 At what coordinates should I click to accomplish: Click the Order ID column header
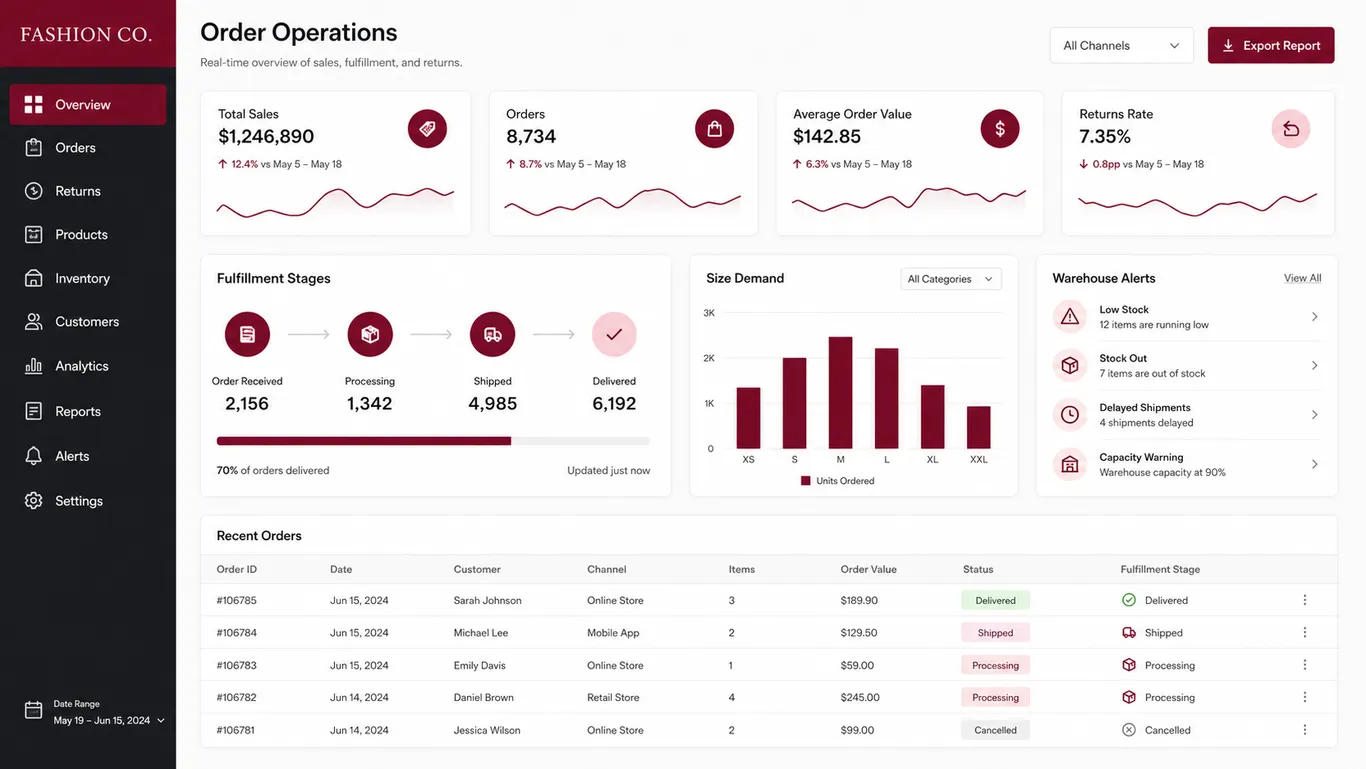coord(237,569)
